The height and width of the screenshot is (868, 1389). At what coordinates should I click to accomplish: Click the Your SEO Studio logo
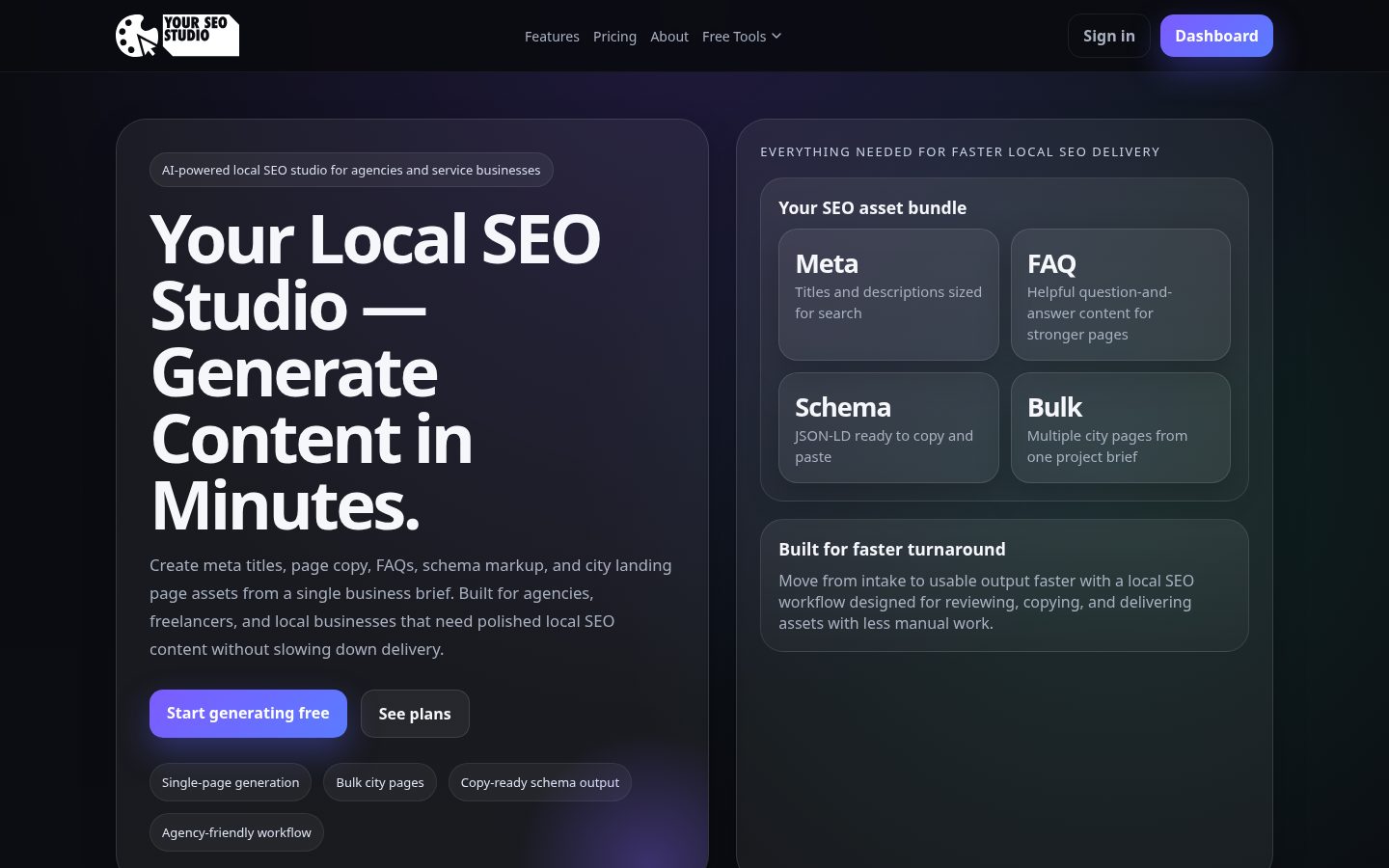pos(177,36)
